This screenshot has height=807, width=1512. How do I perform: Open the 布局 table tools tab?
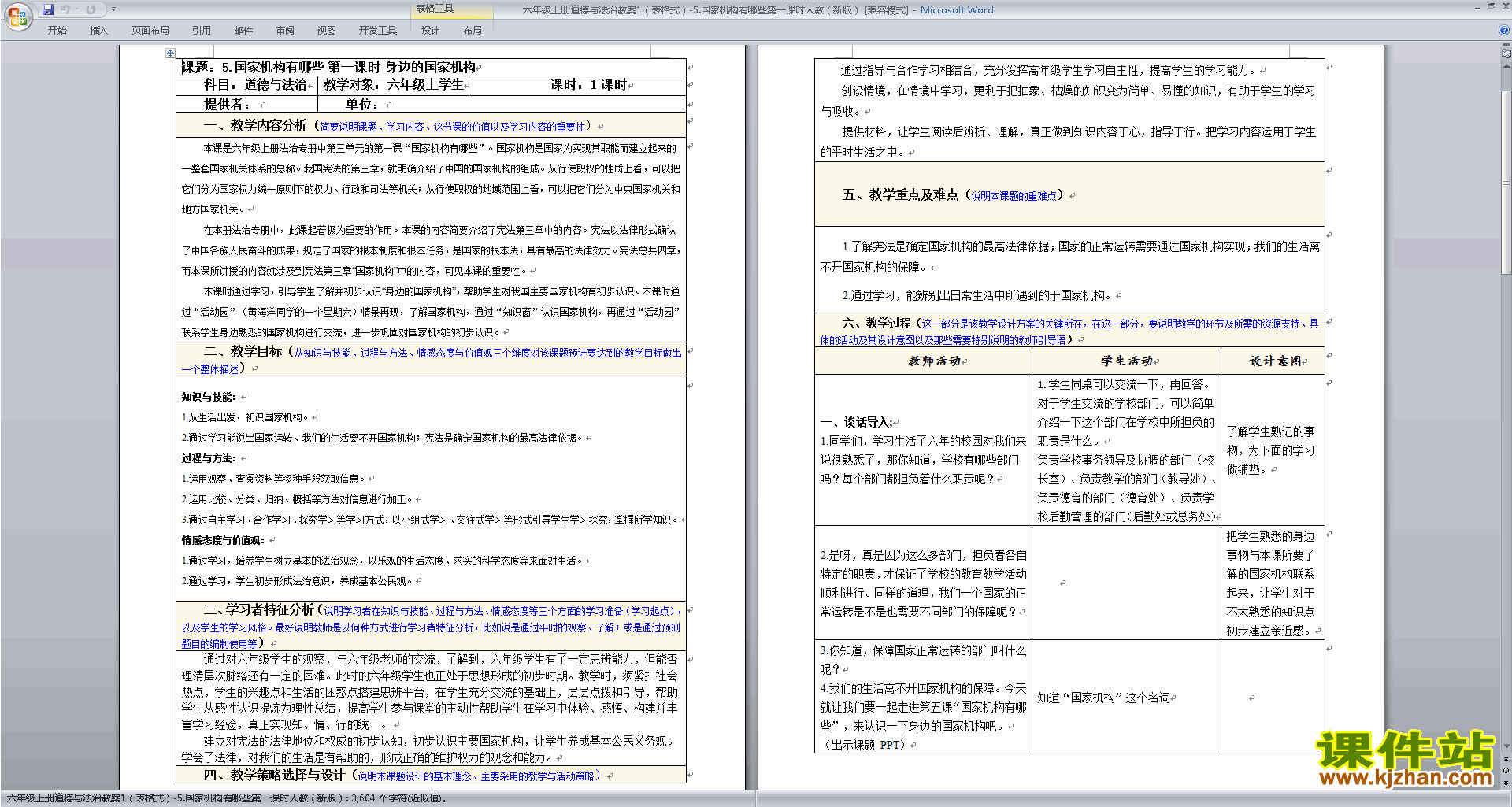(x=472, y=31)
